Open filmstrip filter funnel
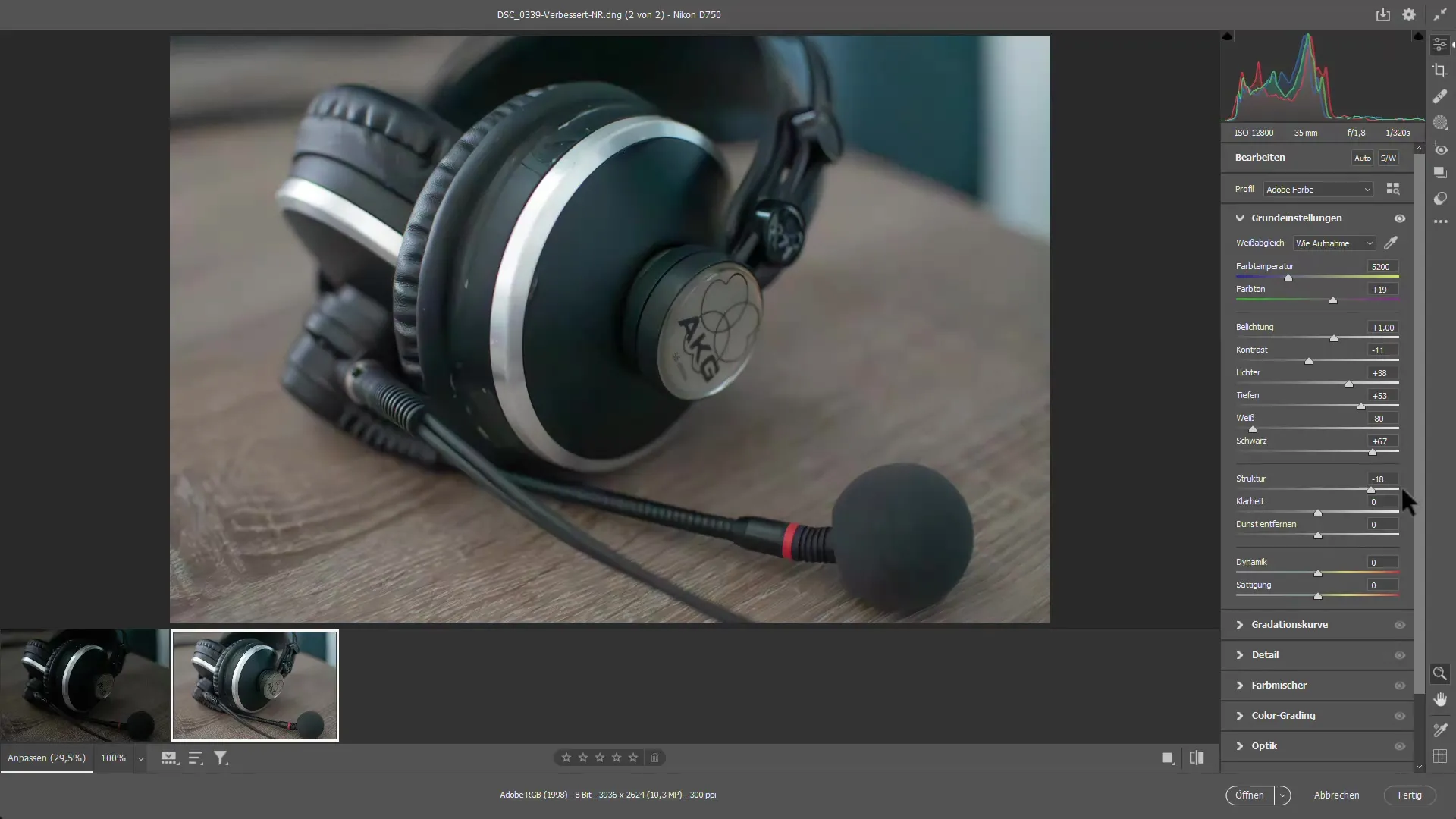 (221, 758)
